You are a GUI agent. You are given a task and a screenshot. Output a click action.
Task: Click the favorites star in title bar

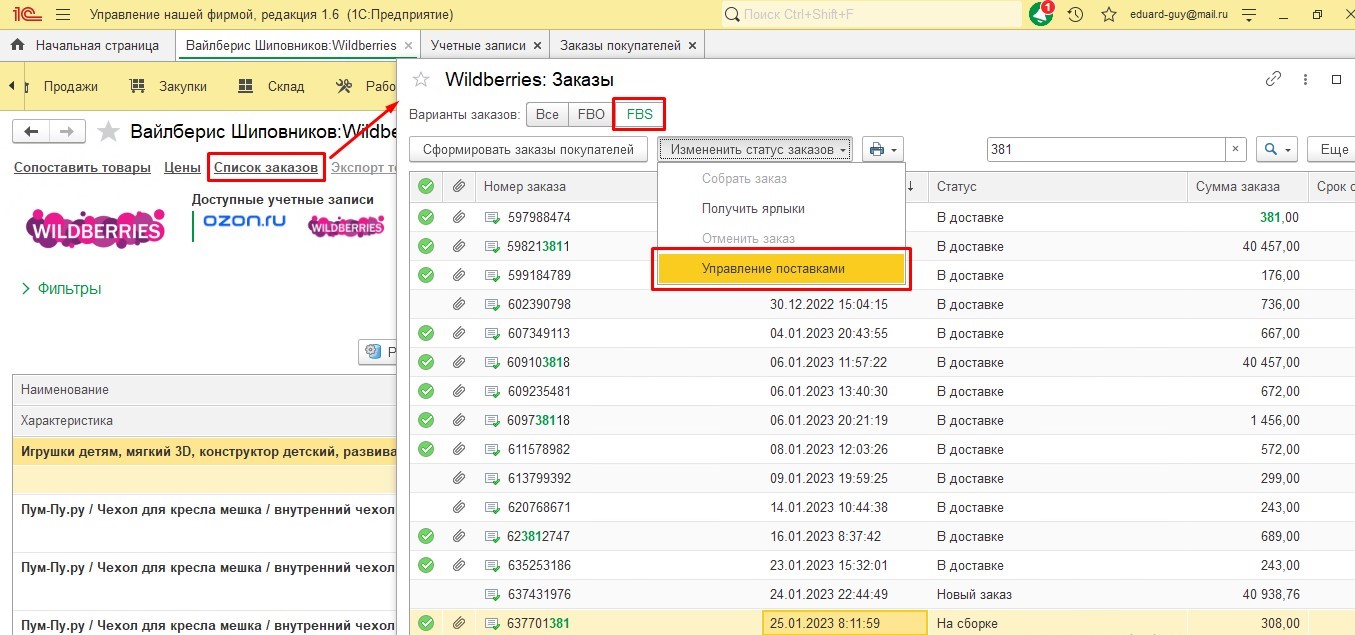(1108, 15)
